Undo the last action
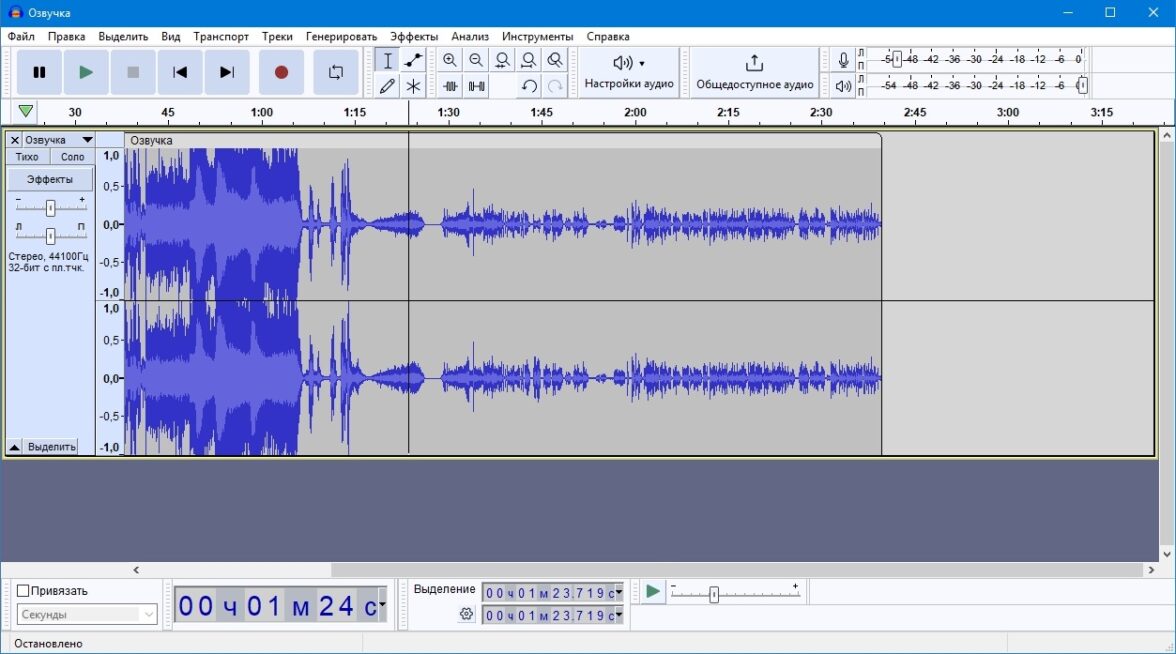This screenshot has width=1176, height=654. 529,87
